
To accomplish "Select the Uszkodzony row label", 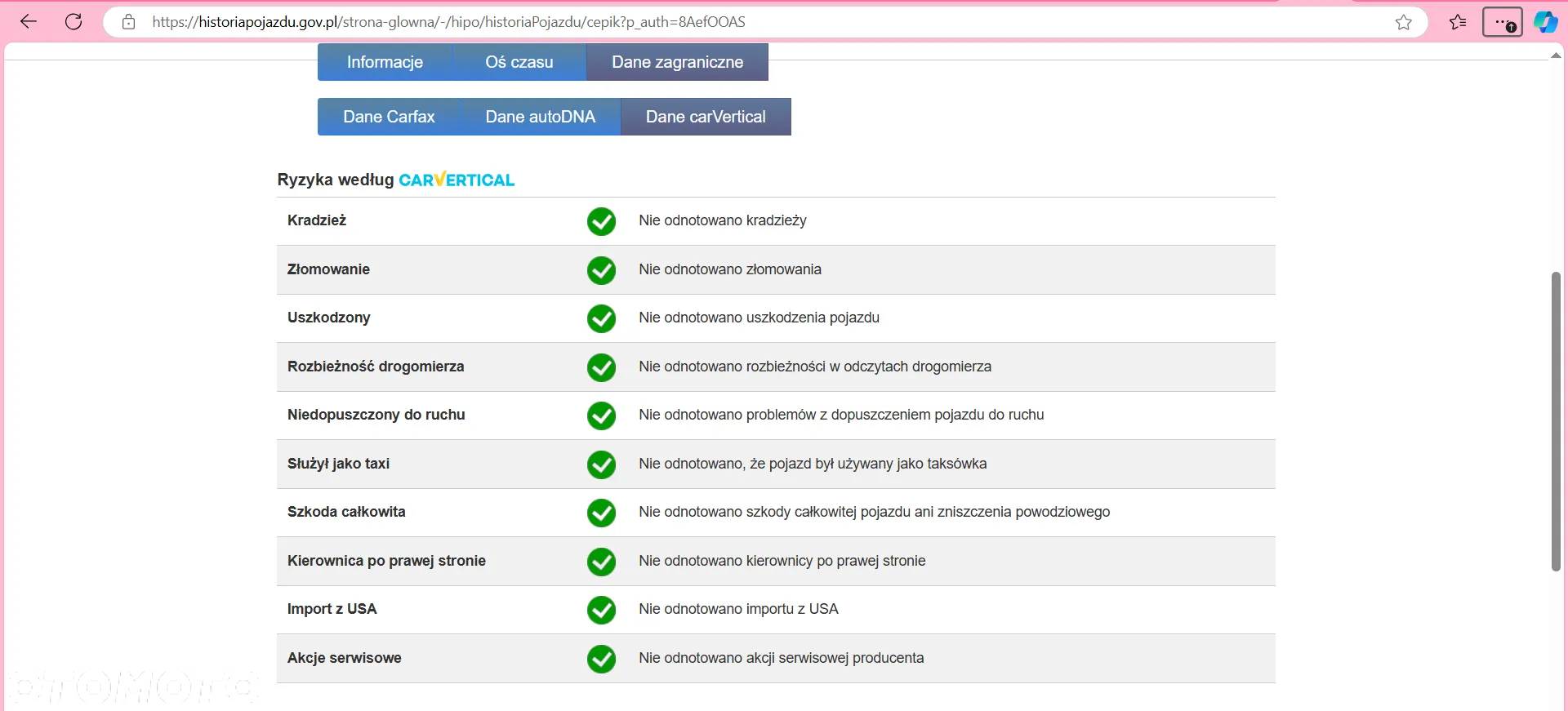I will 329,318.
